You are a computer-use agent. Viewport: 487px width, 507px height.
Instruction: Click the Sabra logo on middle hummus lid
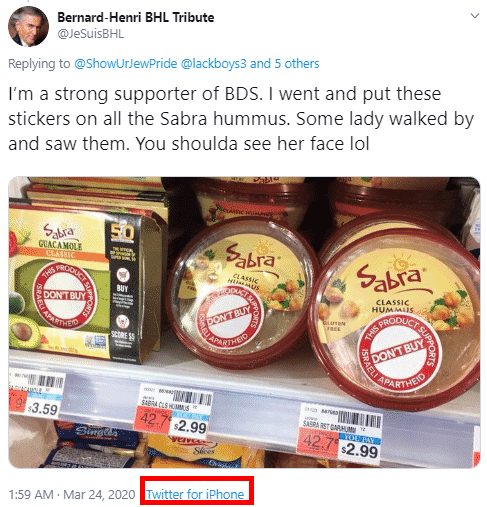(251, 258)
